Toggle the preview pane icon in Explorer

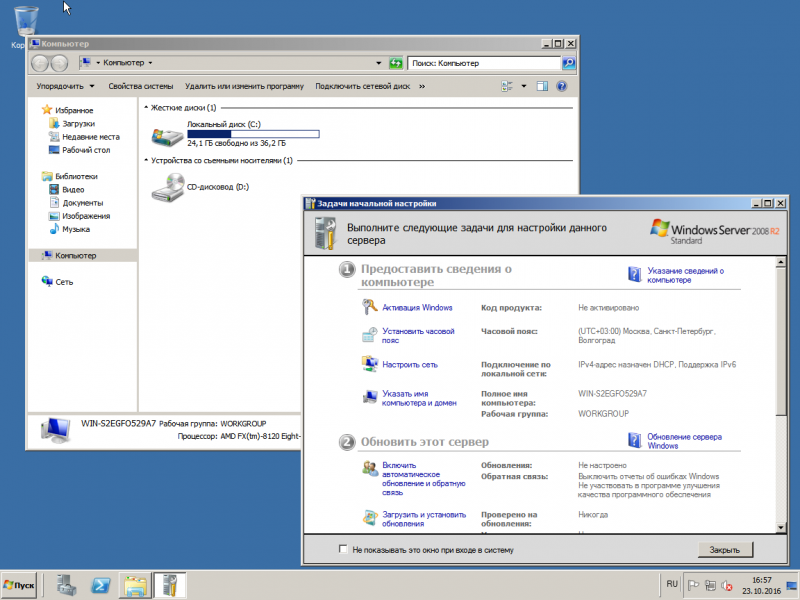542,86
